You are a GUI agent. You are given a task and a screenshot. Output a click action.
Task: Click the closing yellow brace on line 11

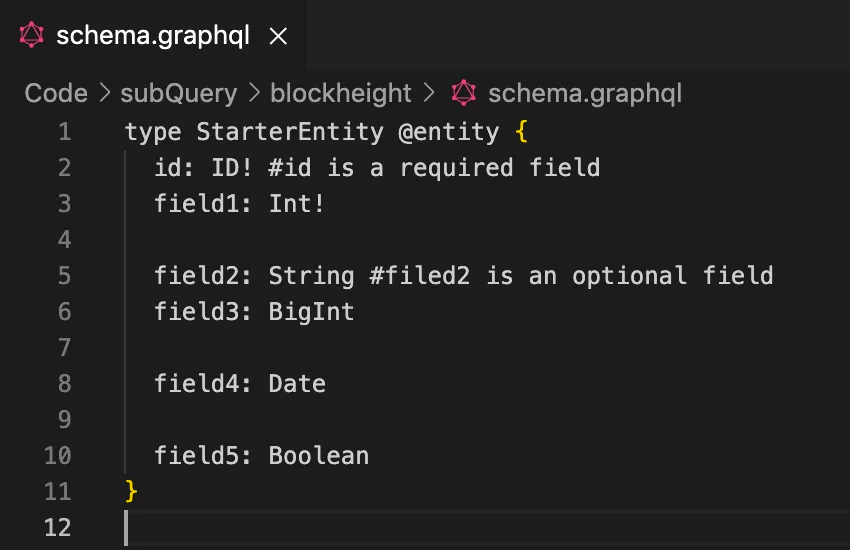point(131,491)
